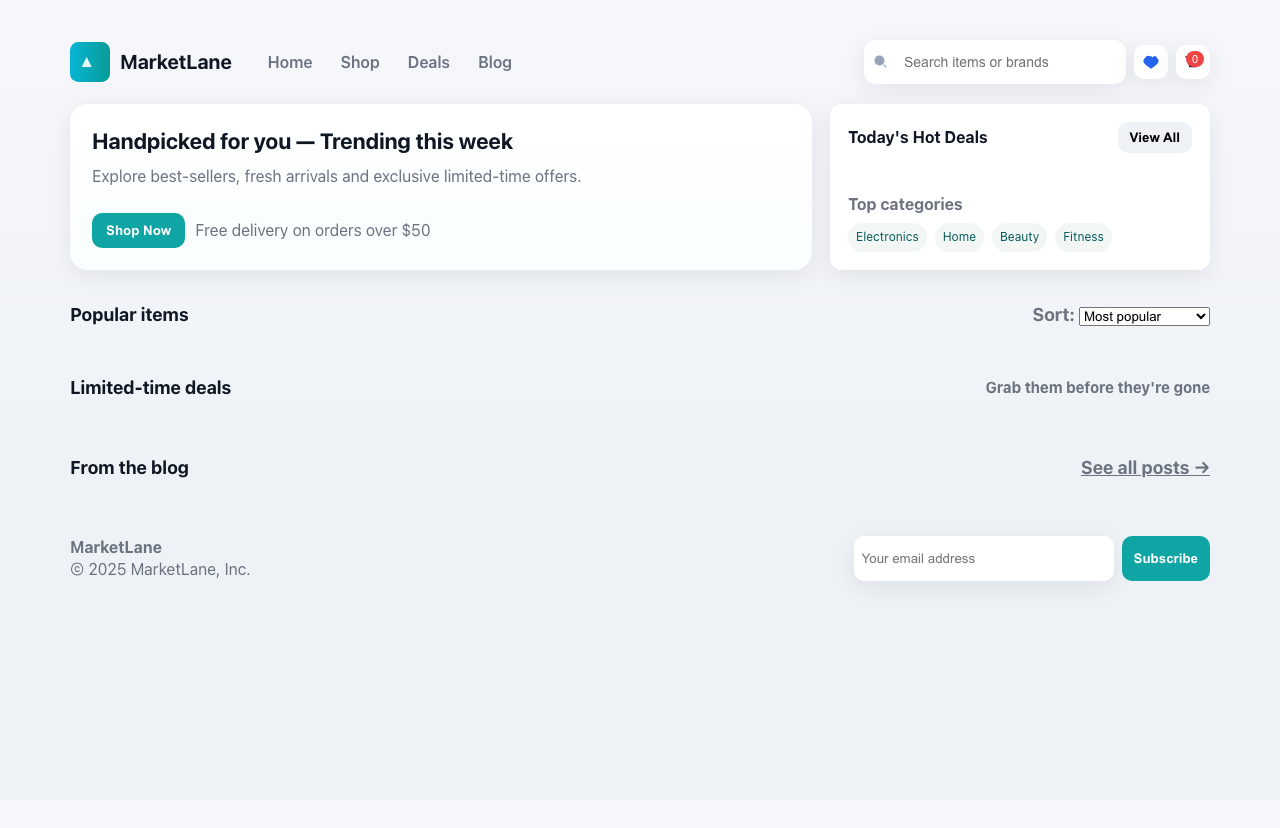Click the search magnifier icon
Screen dimensions: 1280x828
(881, 61)
